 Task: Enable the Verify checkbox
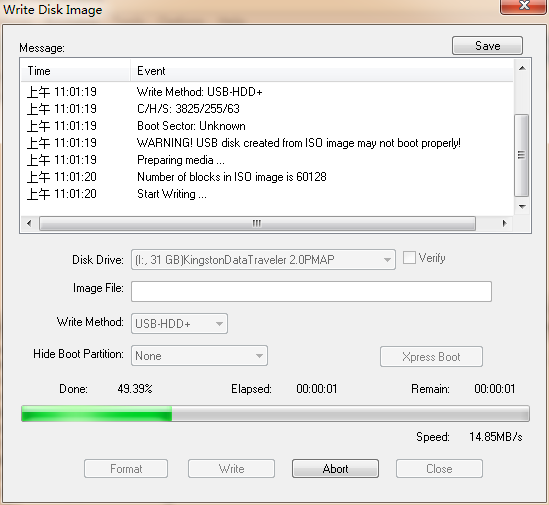409,258
